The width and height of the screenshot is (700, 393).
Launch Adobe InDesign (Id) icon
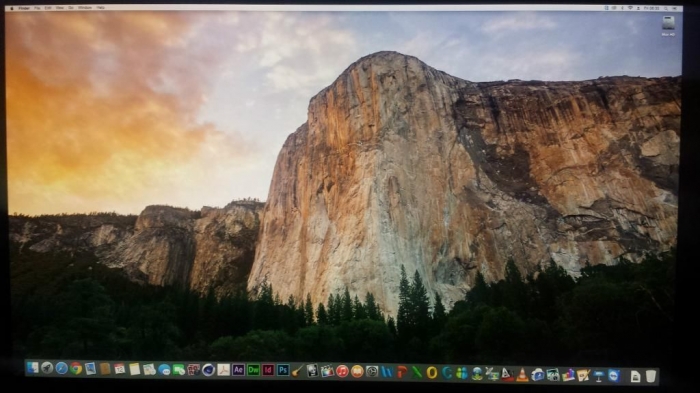tap(268, 370)
